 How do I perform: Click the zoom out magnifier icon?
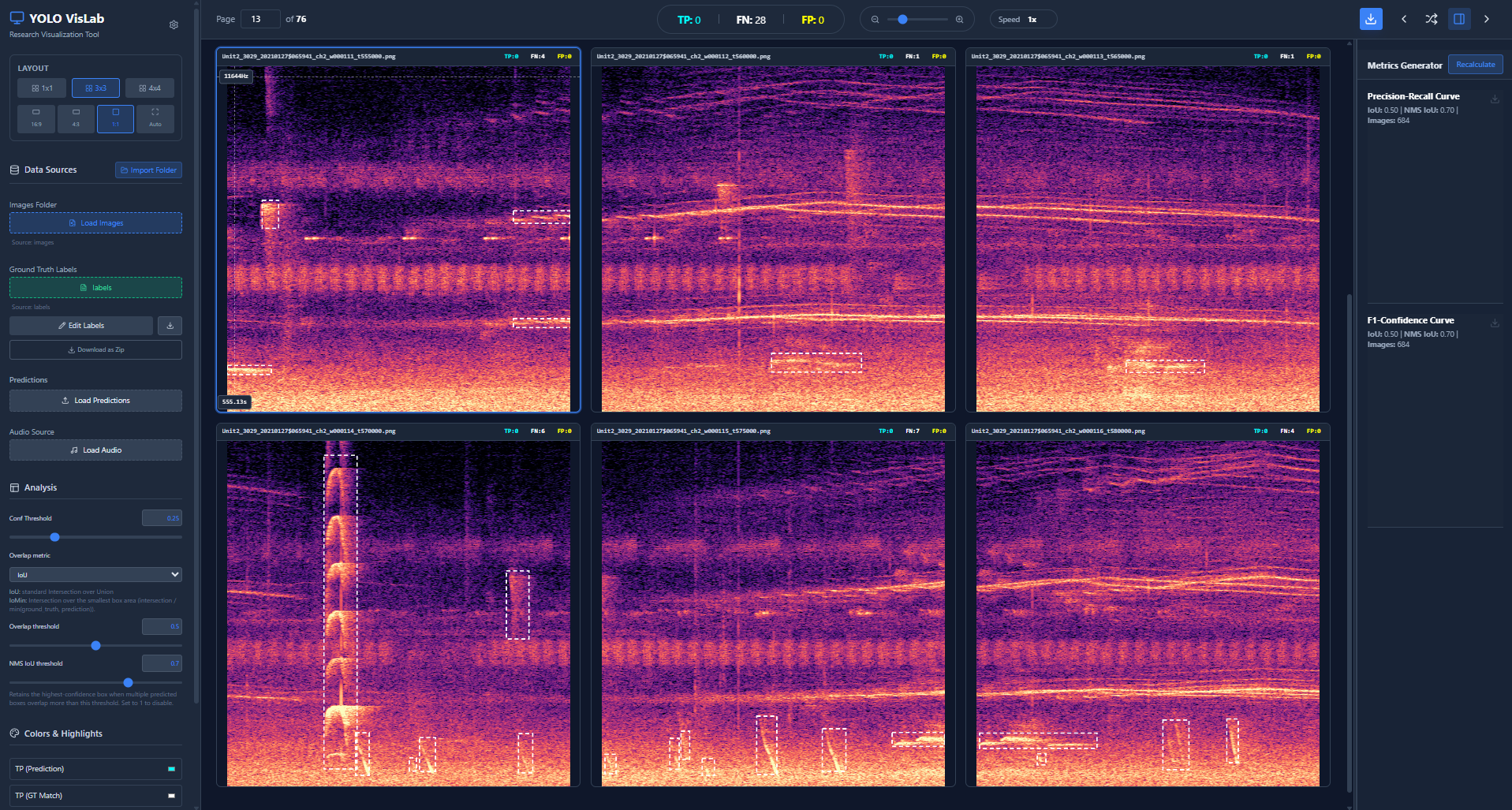(875, 20)
